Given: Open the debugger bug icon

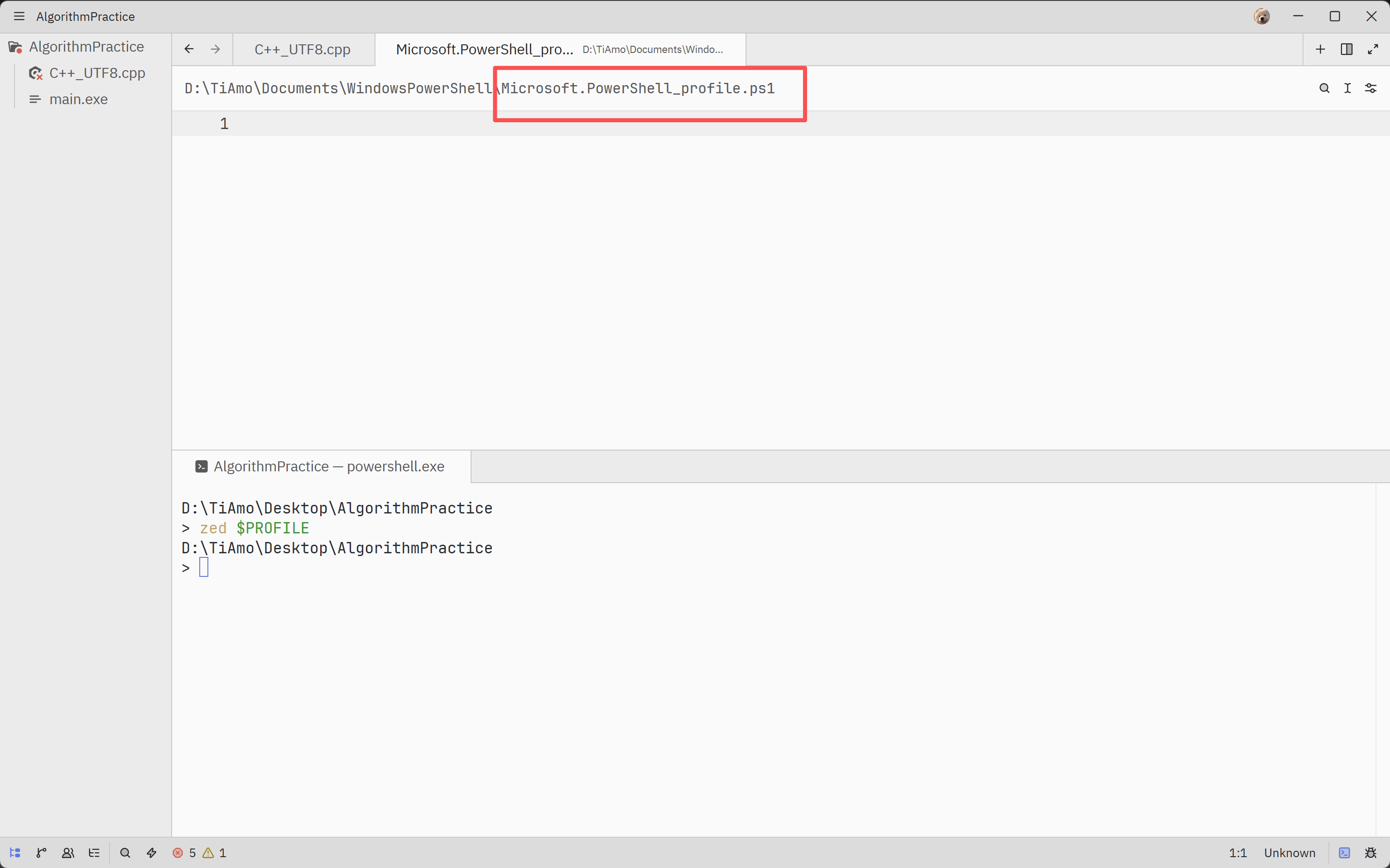Looking at the screenshot, I should coord(1371,853).
